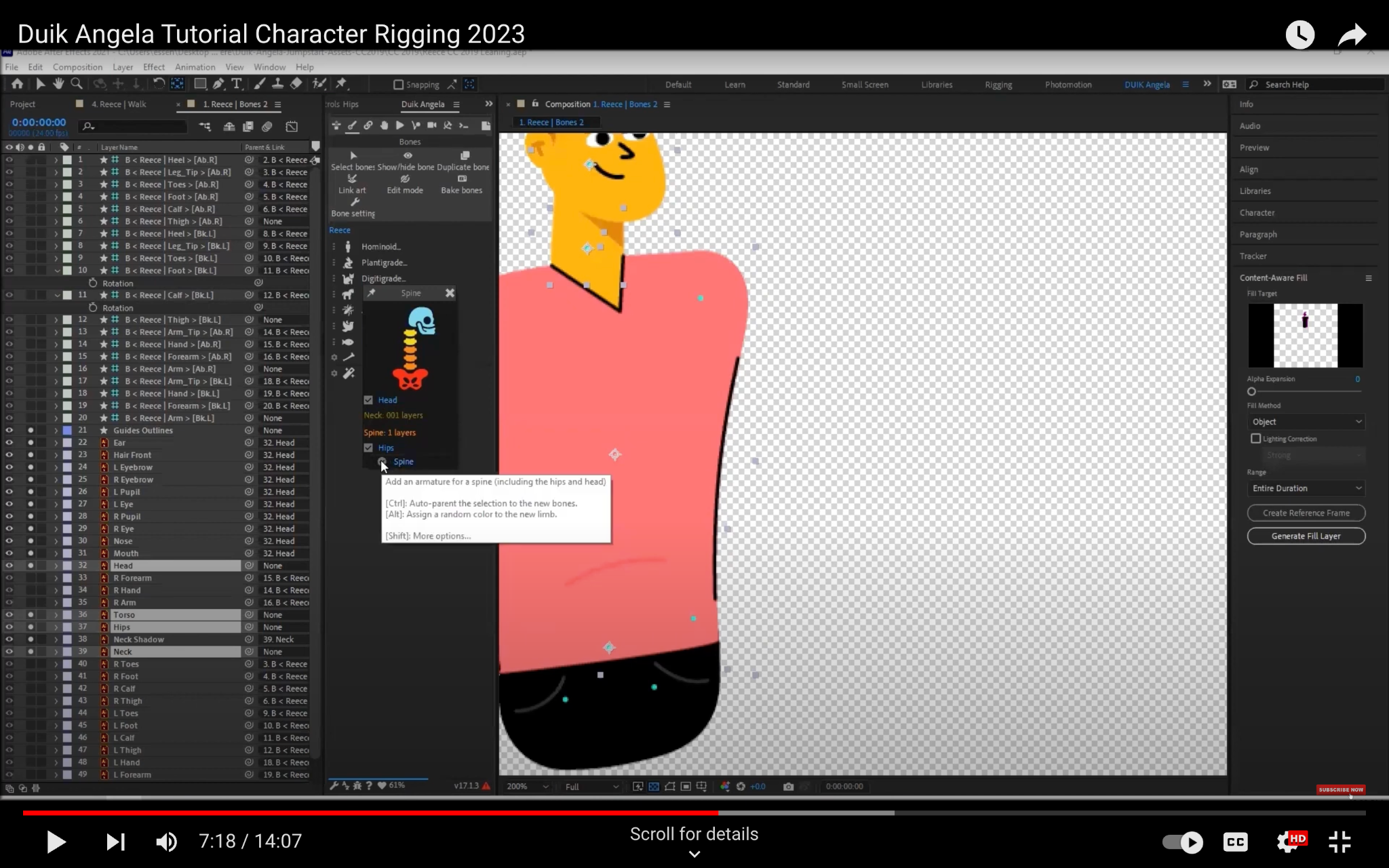Toggle the Head checkbox in Spine panel

click(368, 400)
